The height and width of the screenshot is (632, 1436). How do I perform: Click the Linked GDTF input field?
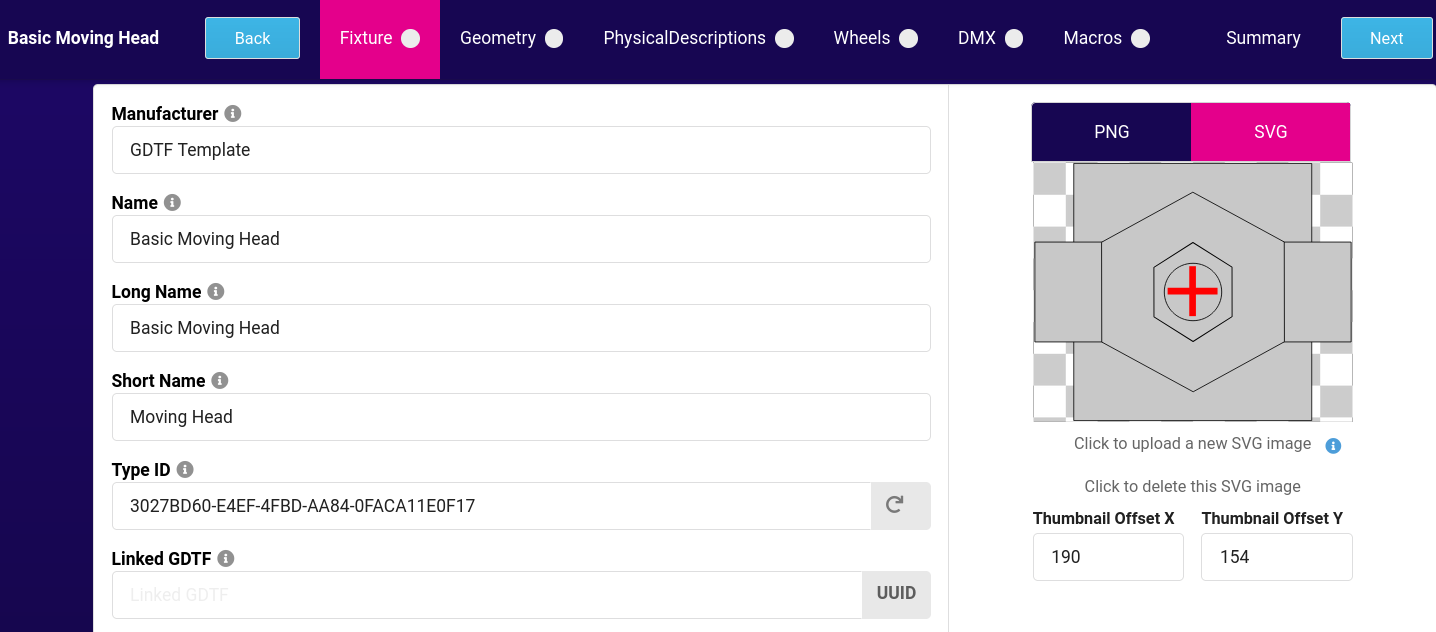[x=487, y=595]
